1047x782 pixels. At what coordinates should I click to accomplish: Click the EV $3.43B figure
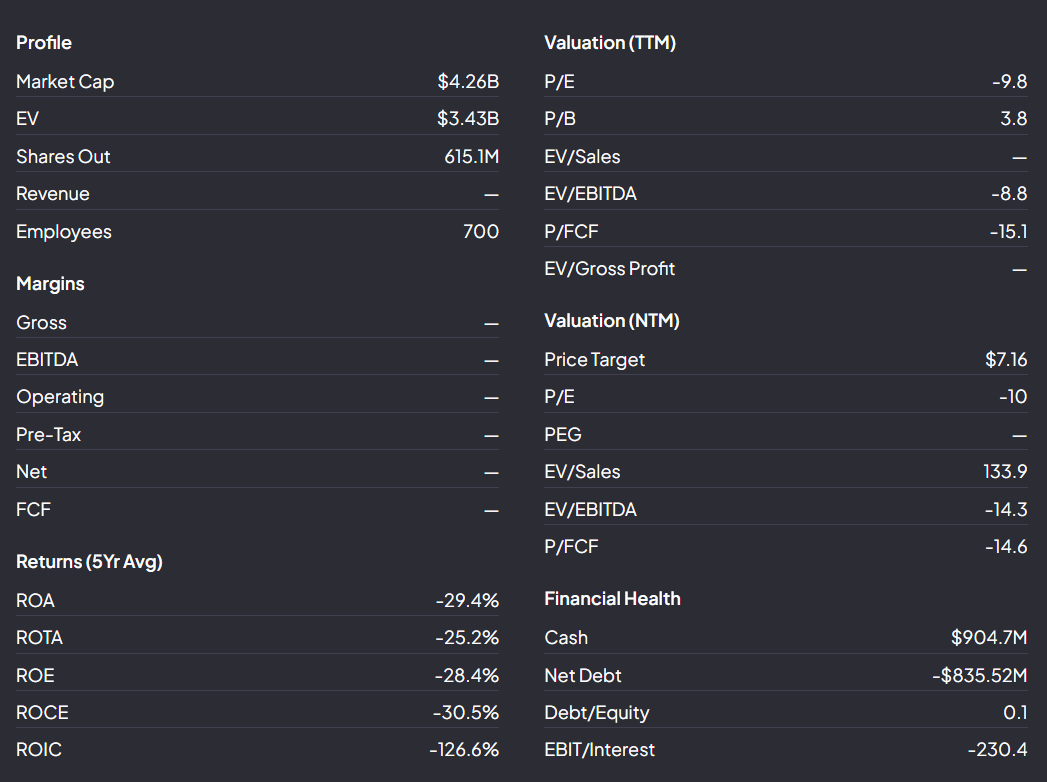468,119
